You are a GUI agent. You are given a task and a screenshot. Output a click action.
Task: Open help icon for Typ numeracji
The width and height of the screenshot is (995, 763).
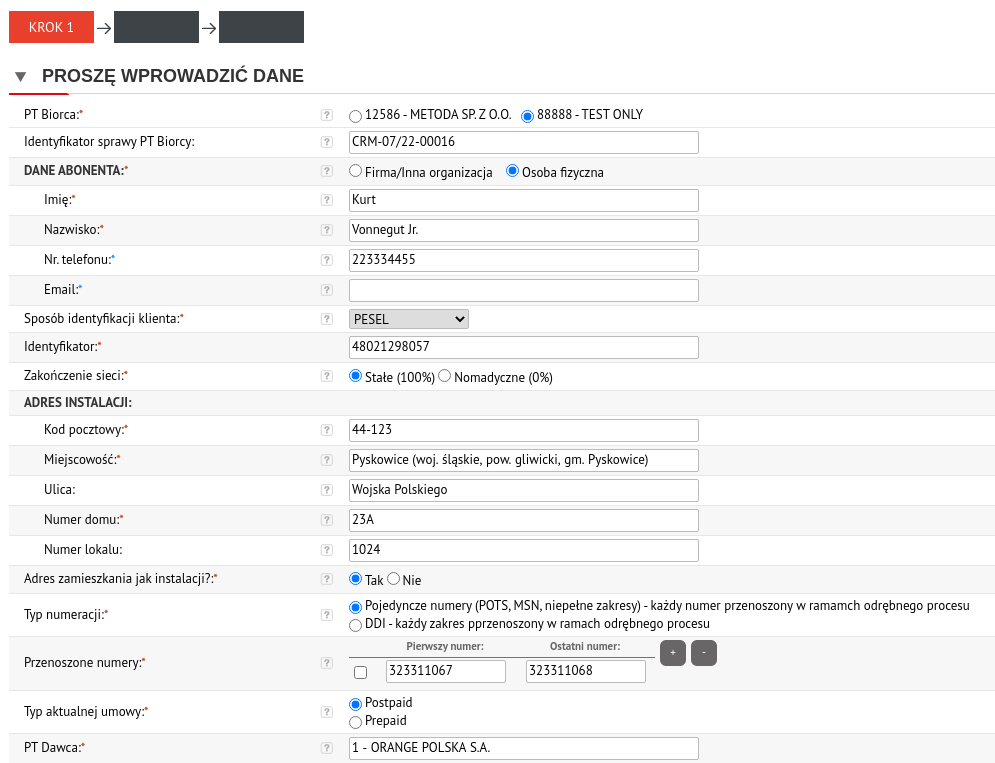pyautogui.click(x=327, y=614)
